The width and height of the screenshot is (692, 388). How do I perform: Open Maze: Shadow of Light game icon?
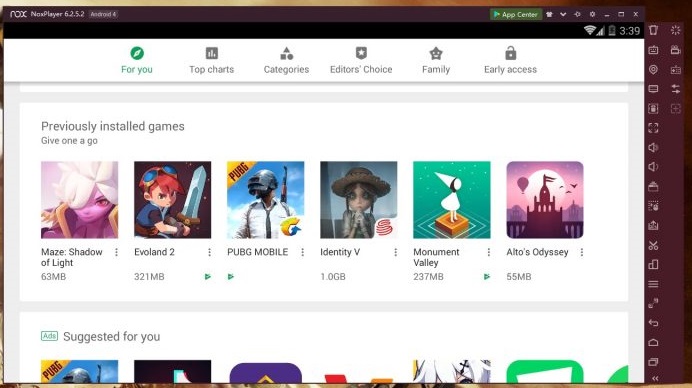pos(79,200)
